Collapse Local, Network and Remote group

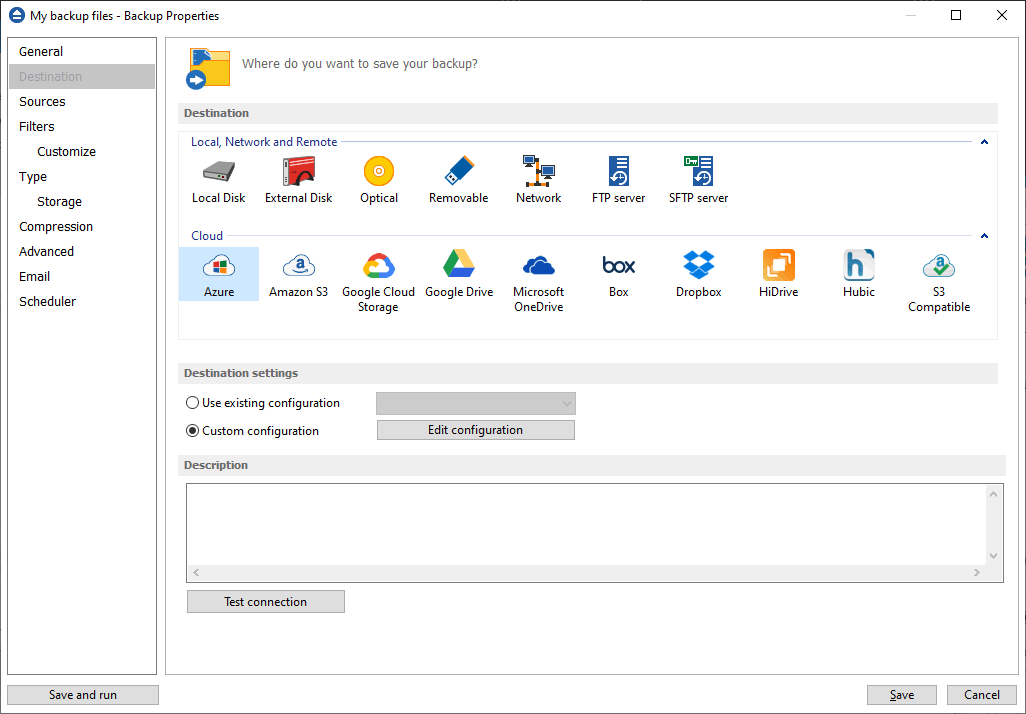[984, 142]
